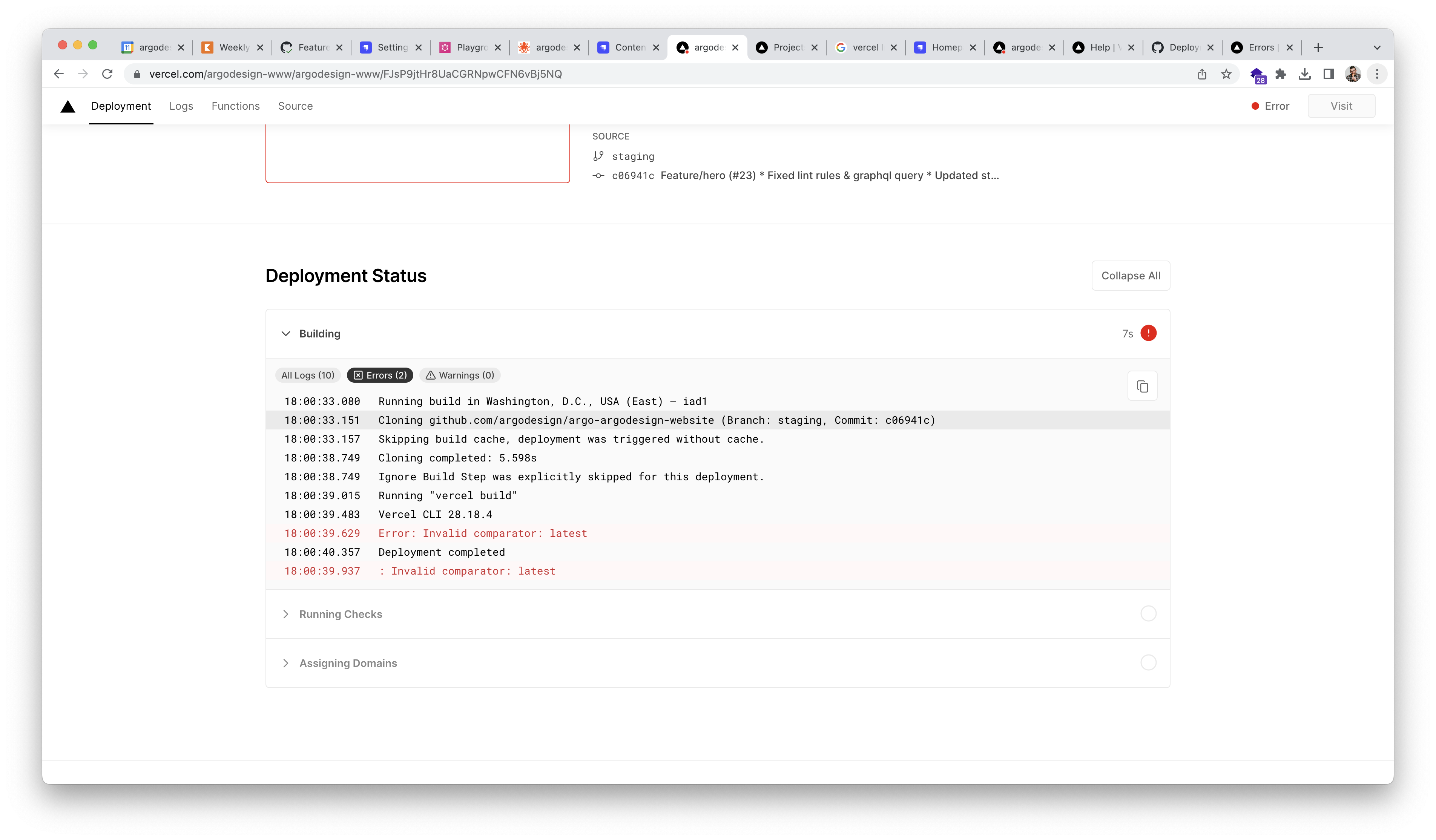
Task: Select the 'Error: Invalid comparator: latest' log line
Action: point(718,533)
